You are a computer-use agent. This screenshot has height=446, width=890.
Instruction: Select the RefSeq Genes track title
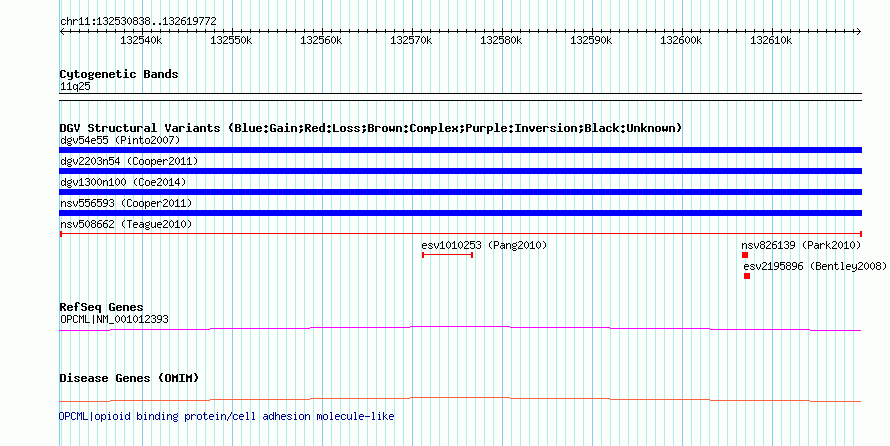pyautogui.click(x=101, y=308)
